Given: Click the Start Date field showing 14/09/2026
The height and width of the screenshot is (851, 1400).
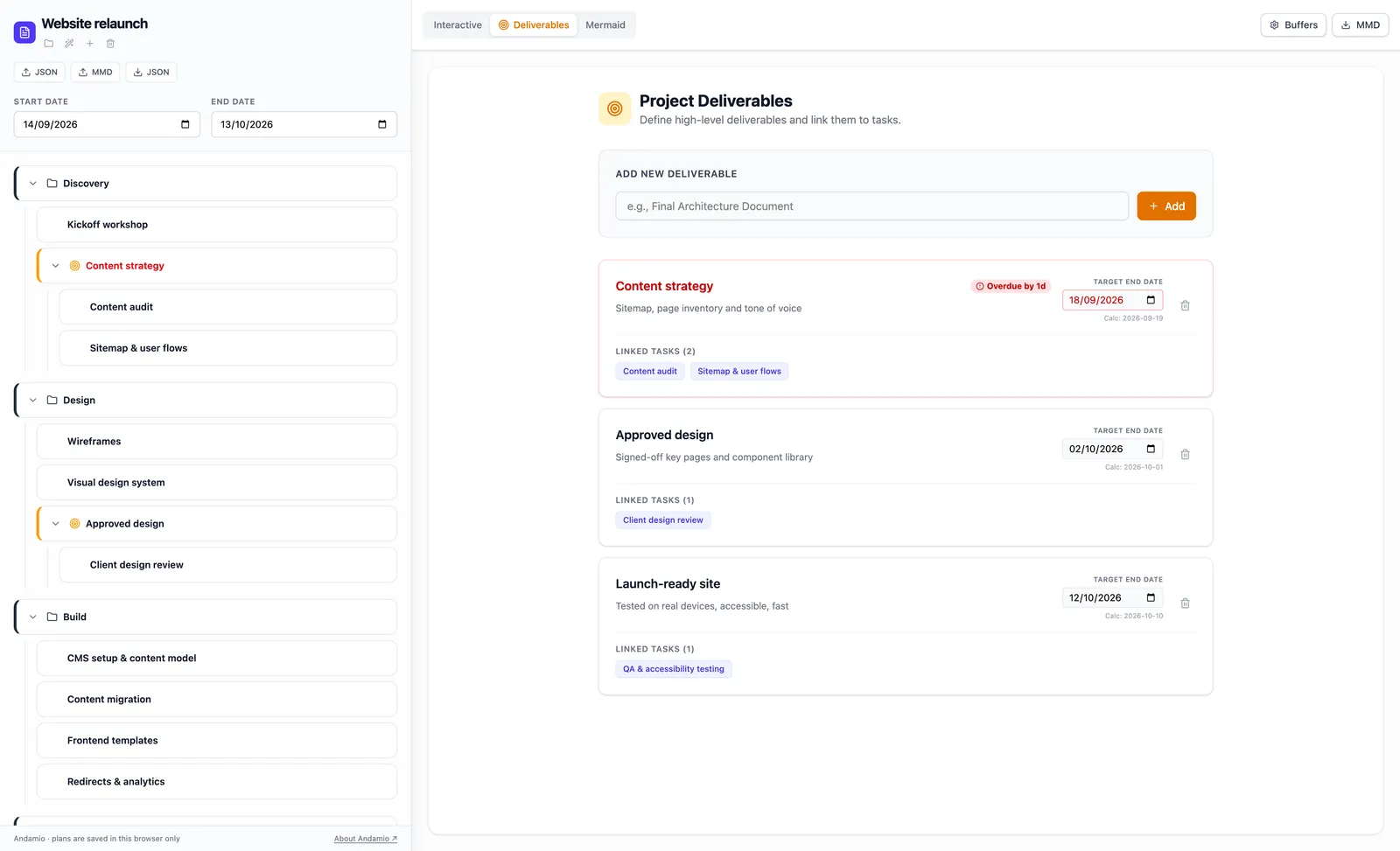Looking at the screenshot, I should pyautogui.click(x=107, y=124).
